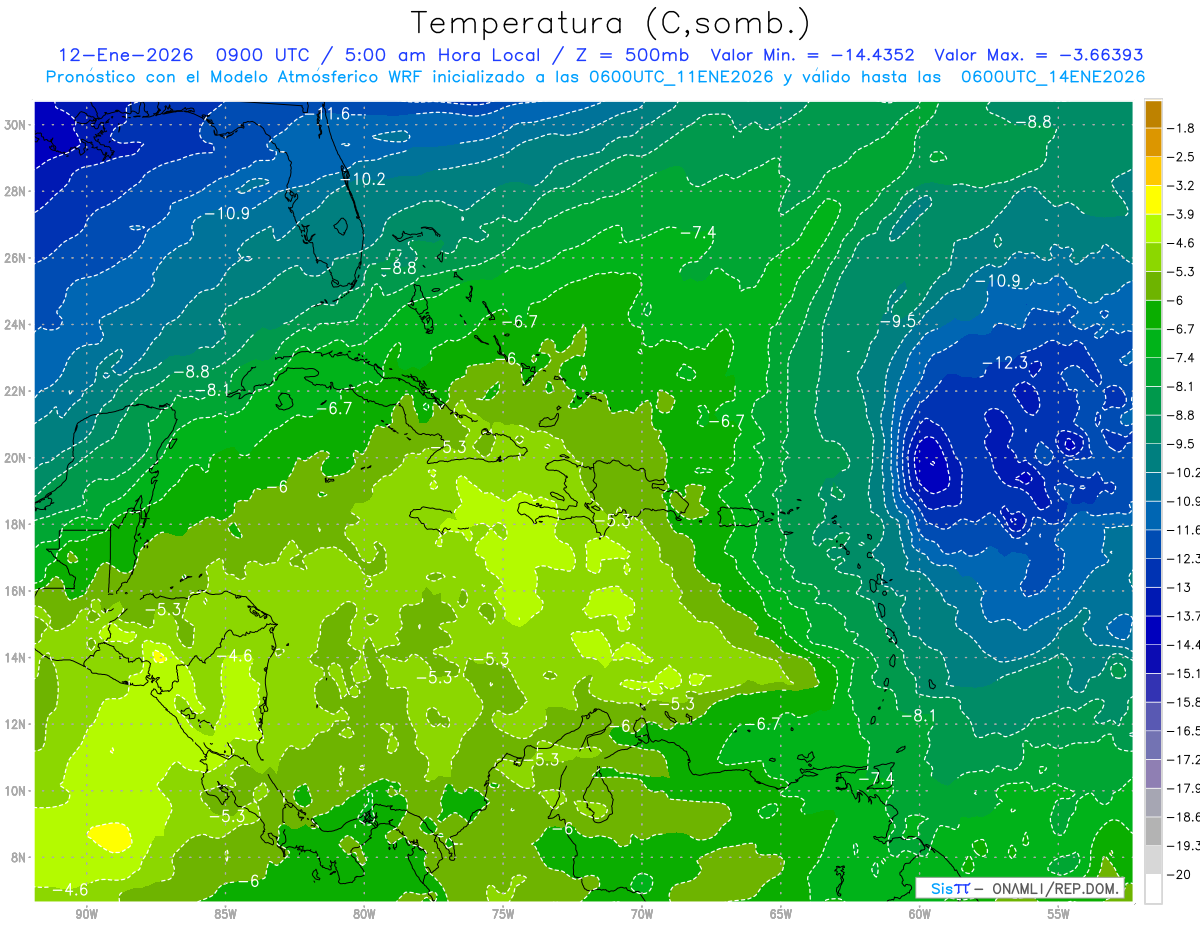Click the '-20' legend label
Screen dimensions: 1200x927
[x=1178, y=874]
